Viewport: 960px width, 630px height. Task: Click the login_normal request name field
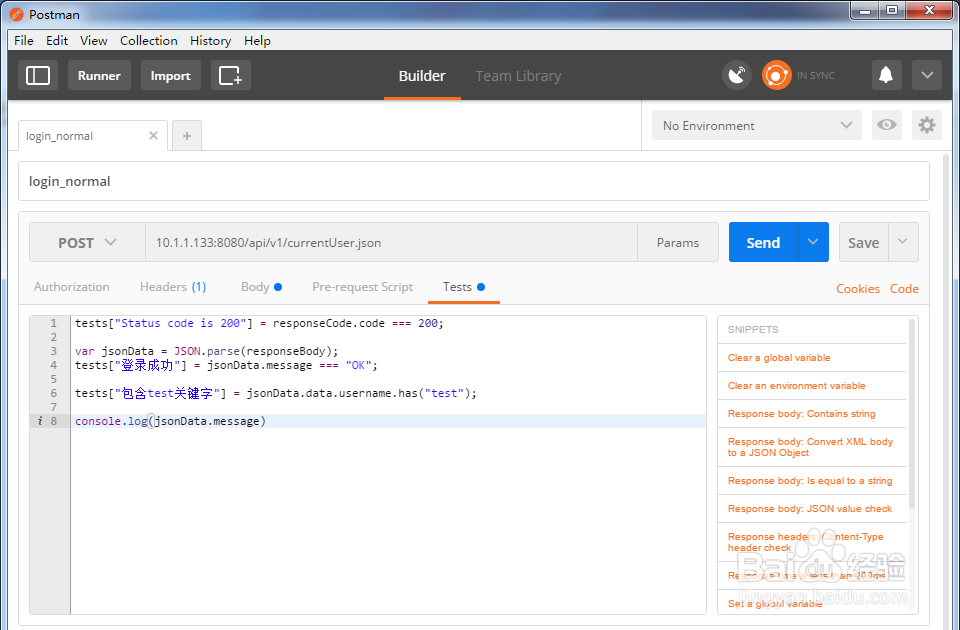tap(474, 181)
